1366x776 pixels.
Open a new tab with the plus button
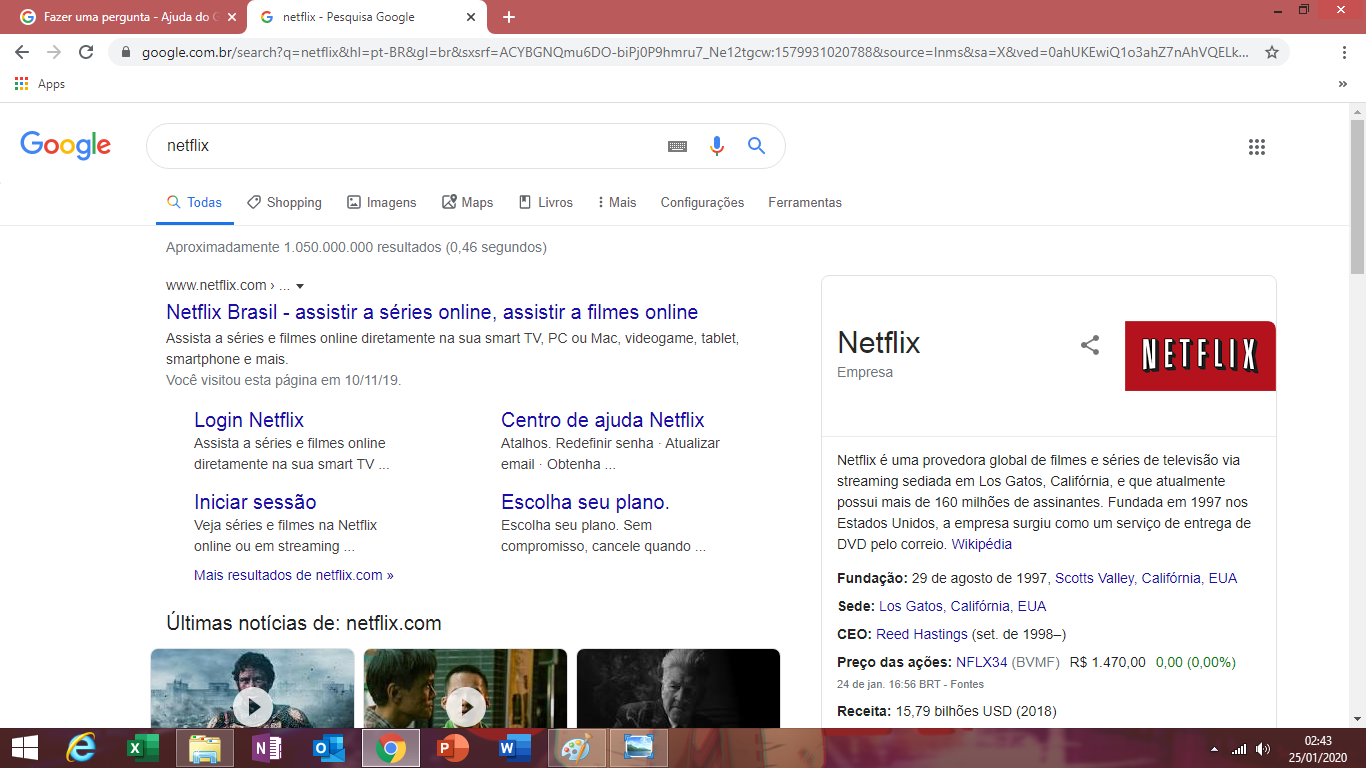[509, 17]
